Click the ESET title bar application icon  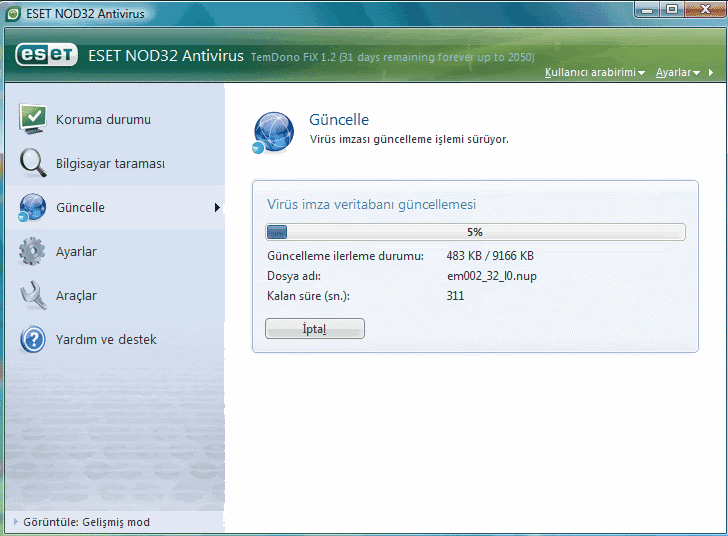point(13,14)
